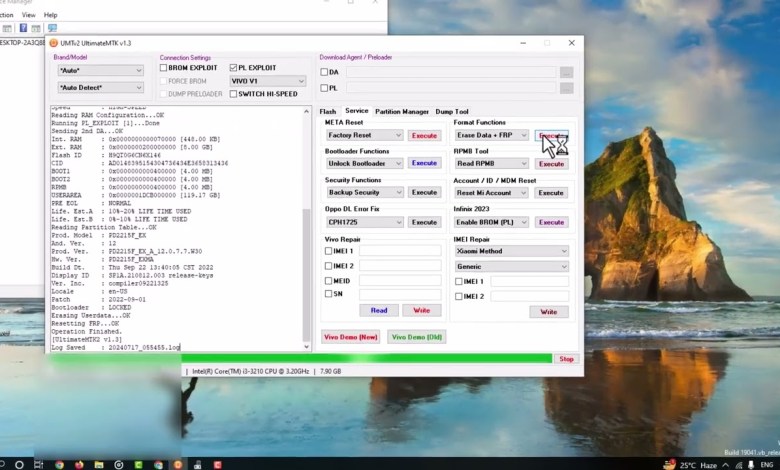The image size is (780, 470).
Task: Click the Vivo Repair IMEI 1 text field
Action: (400, 251)
